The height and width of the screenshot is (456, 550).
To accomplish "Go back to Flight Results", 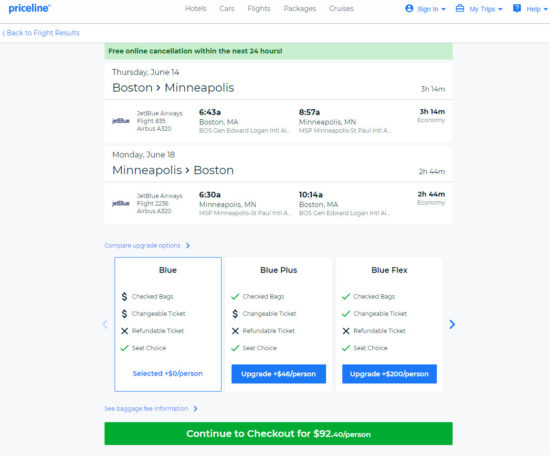I will click(41, 33).
